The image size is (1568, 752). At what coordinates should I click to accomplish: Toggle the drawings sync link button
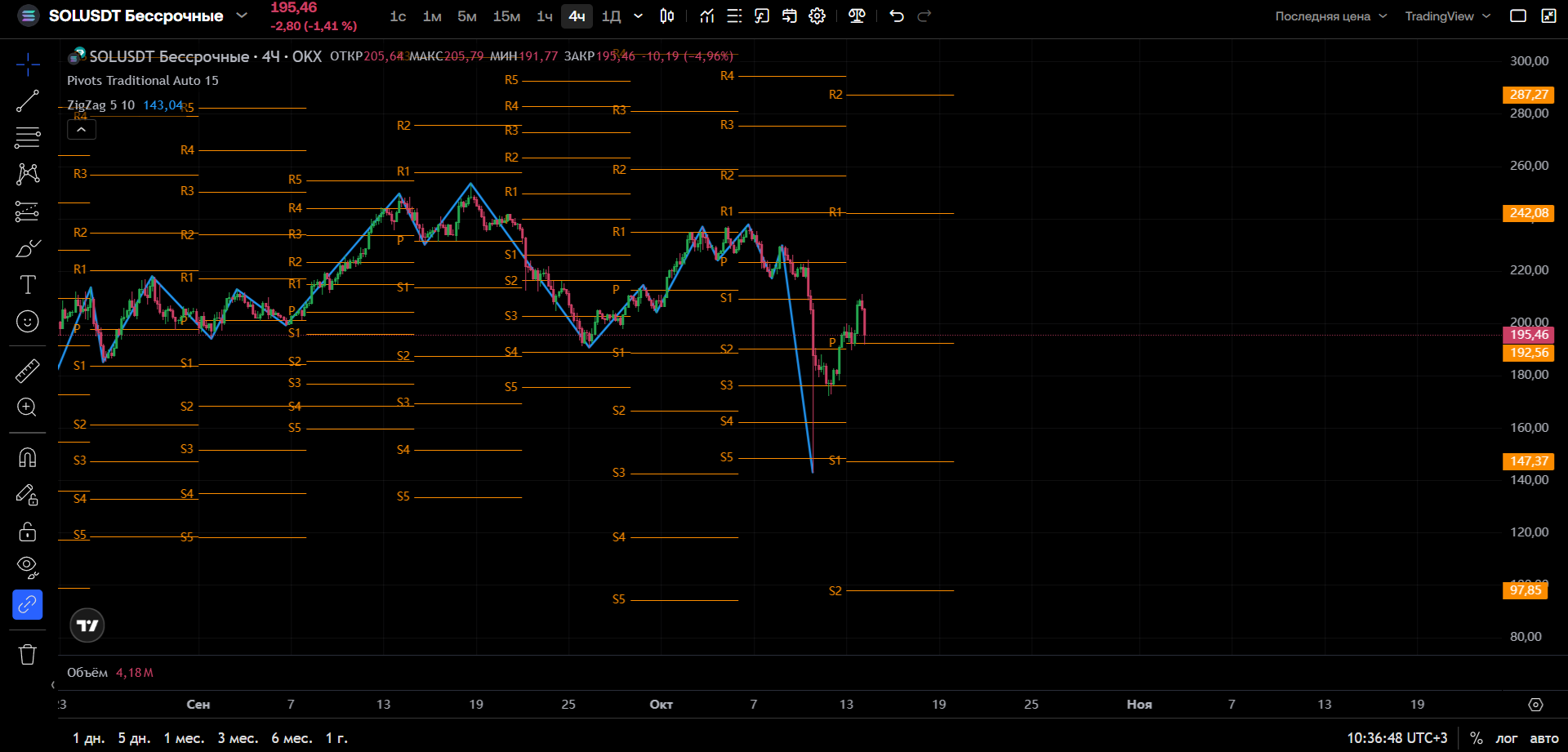28,604
